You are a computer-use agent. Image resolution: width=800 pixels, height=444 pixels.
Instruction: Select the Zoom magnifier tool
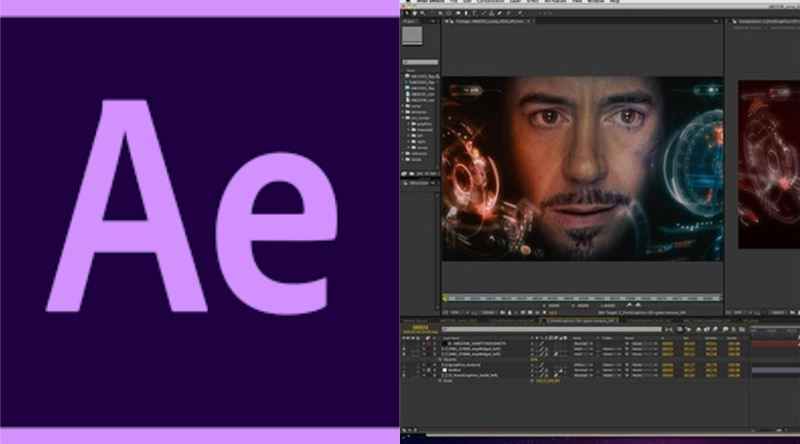click(x=420, y=14)
